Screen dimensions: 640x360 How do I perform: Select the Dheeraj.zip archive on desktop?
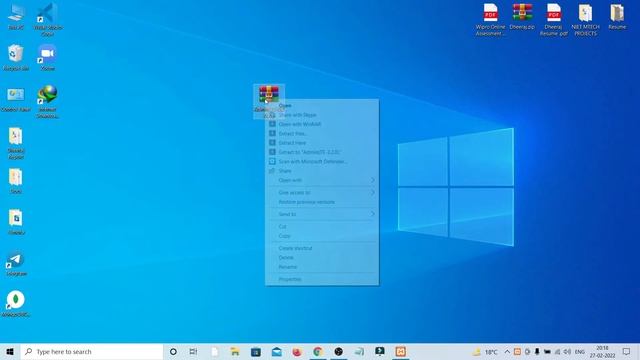pyautogui.click(x=522, y=16)
